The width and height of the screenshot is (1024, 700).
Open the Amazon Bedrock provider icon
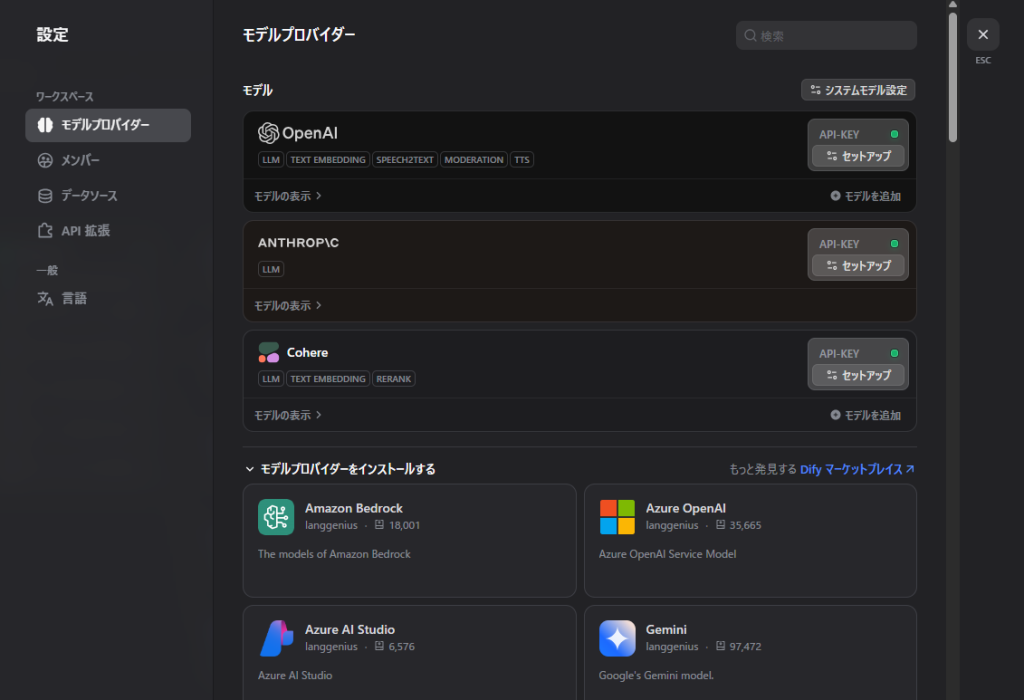(276, 517)
